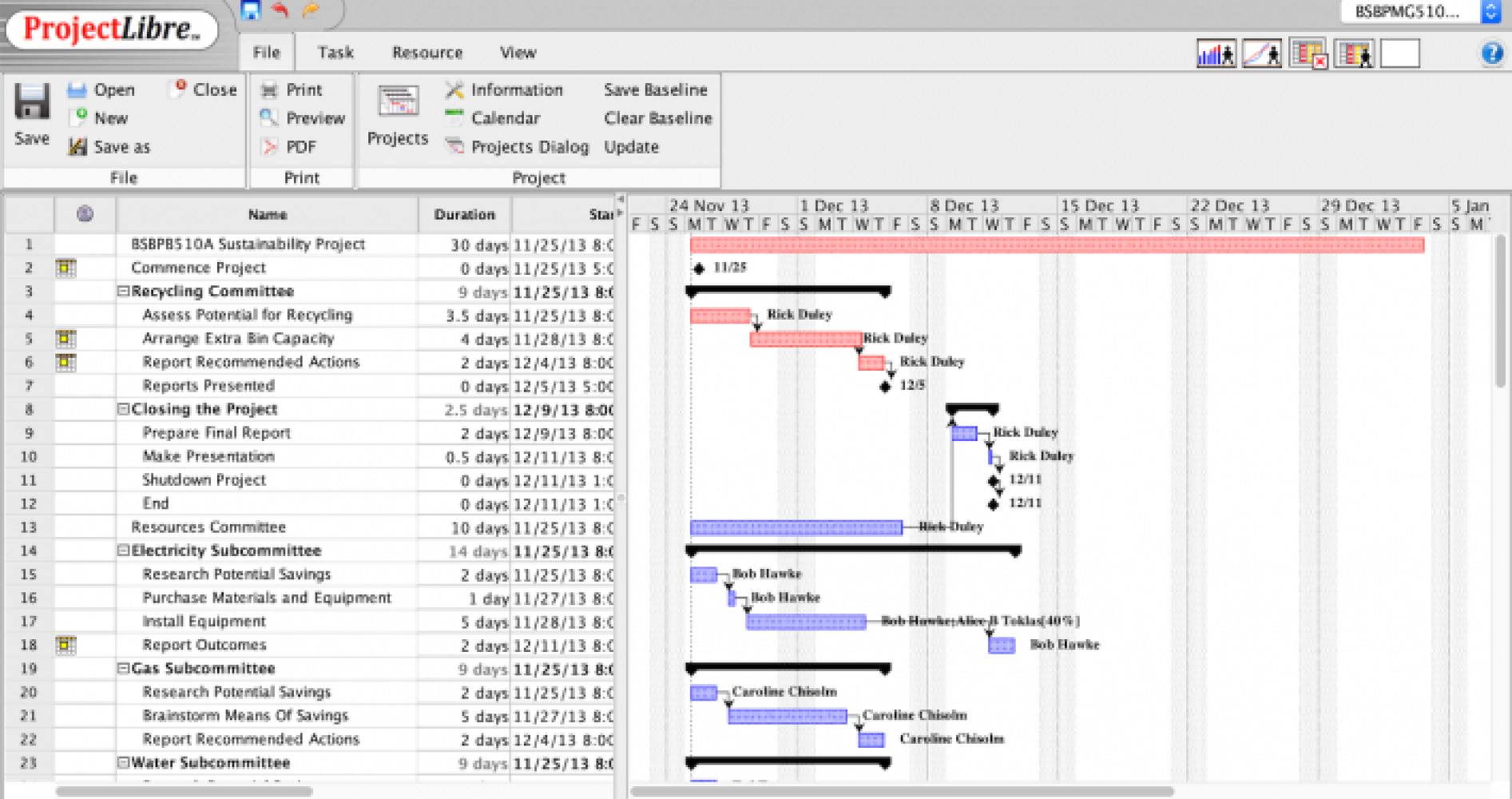Click the Duration column header
1512x799 pixels.
[465, 214]
